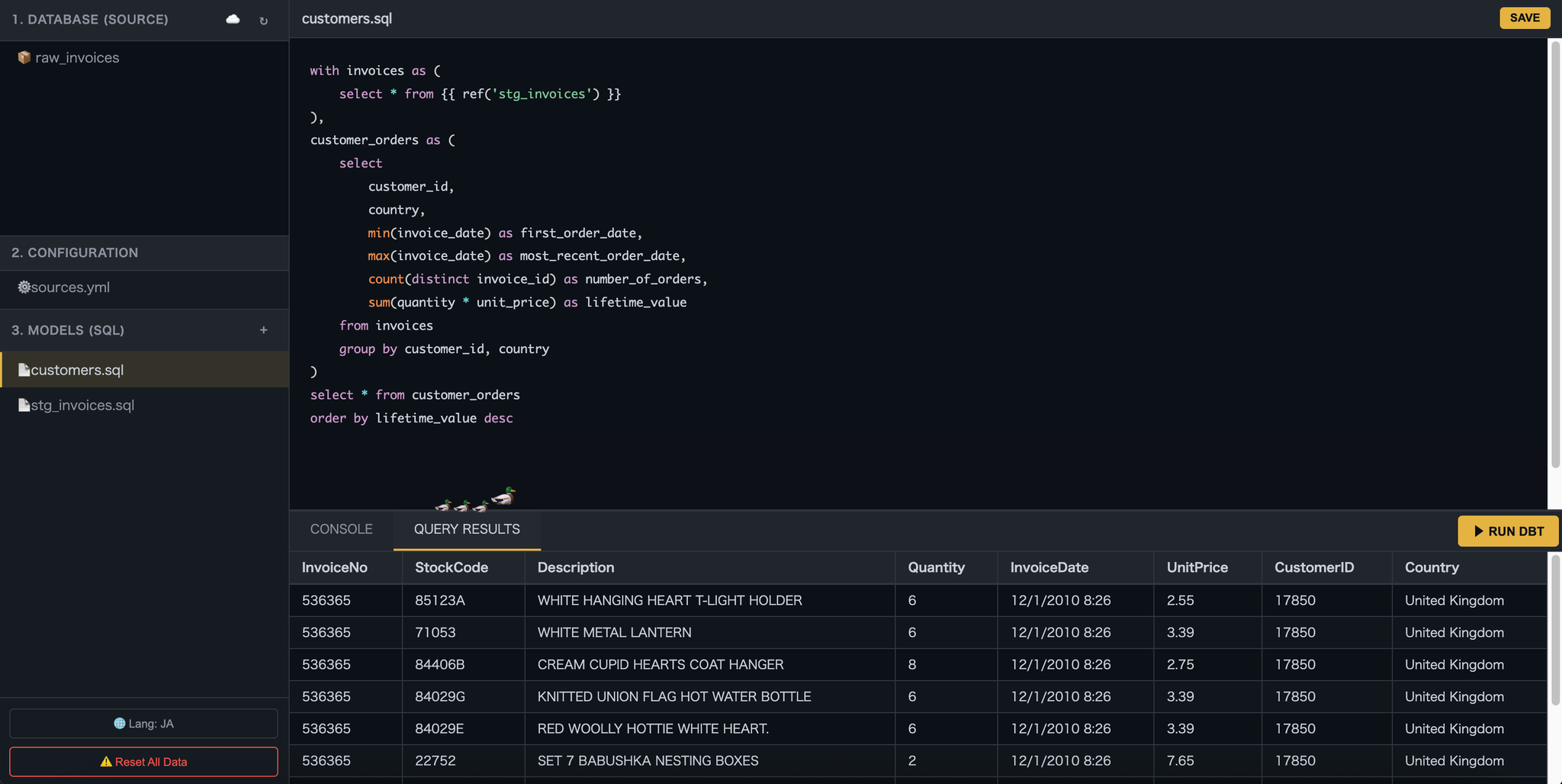Screen dimensions: 1562x784
Task: Toggle the language with Lang: JA button
Action: 143,724
